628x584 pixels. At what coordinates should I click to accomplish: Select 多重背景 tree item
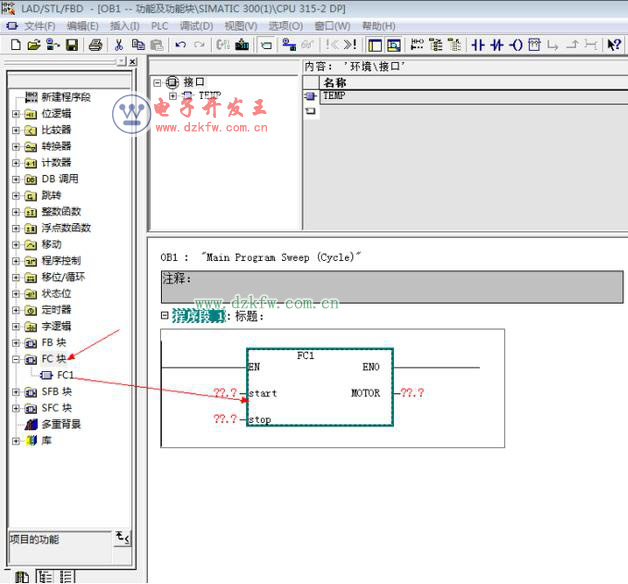[61, 424]
